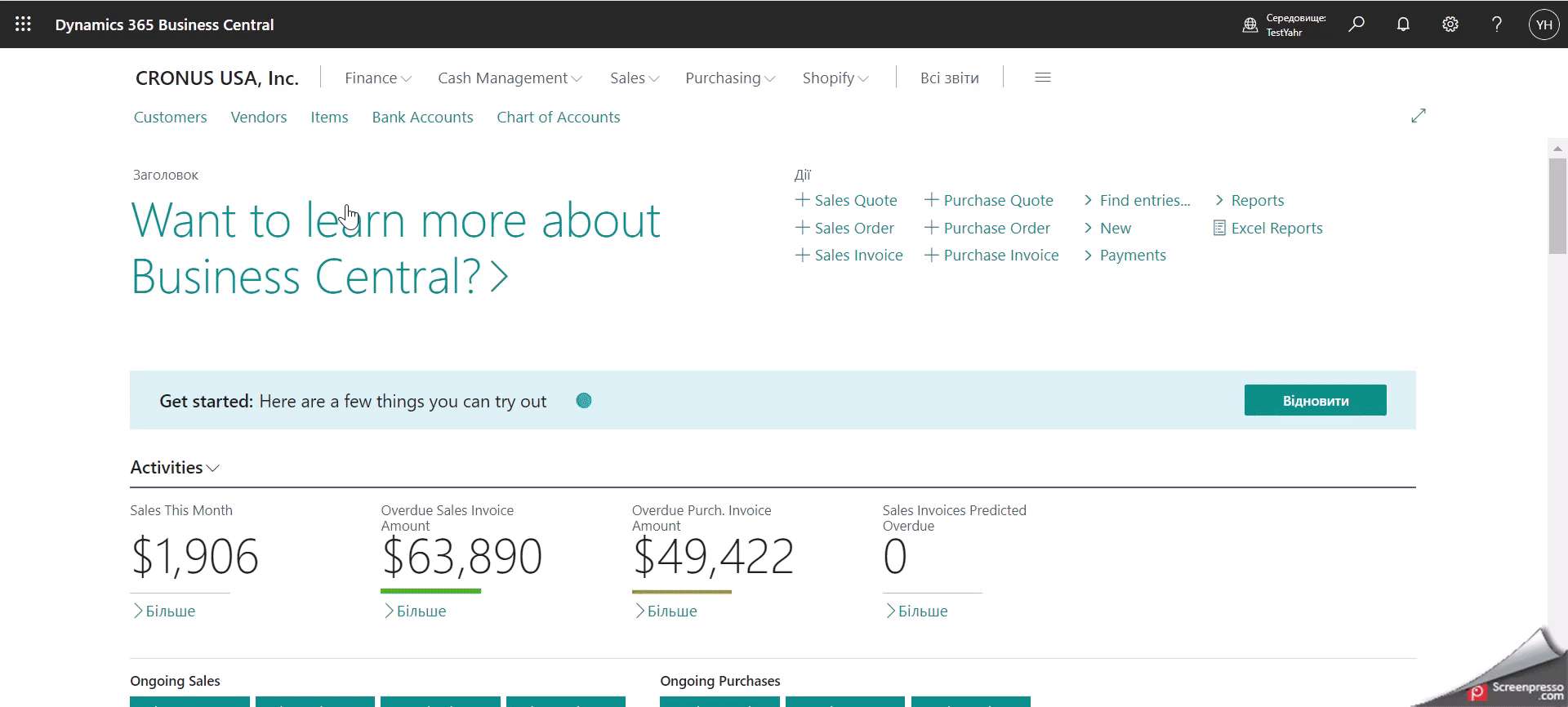Collapse the Activities section chevron
The width and height of the screenshot is (1568, 707).
(213, 469)
